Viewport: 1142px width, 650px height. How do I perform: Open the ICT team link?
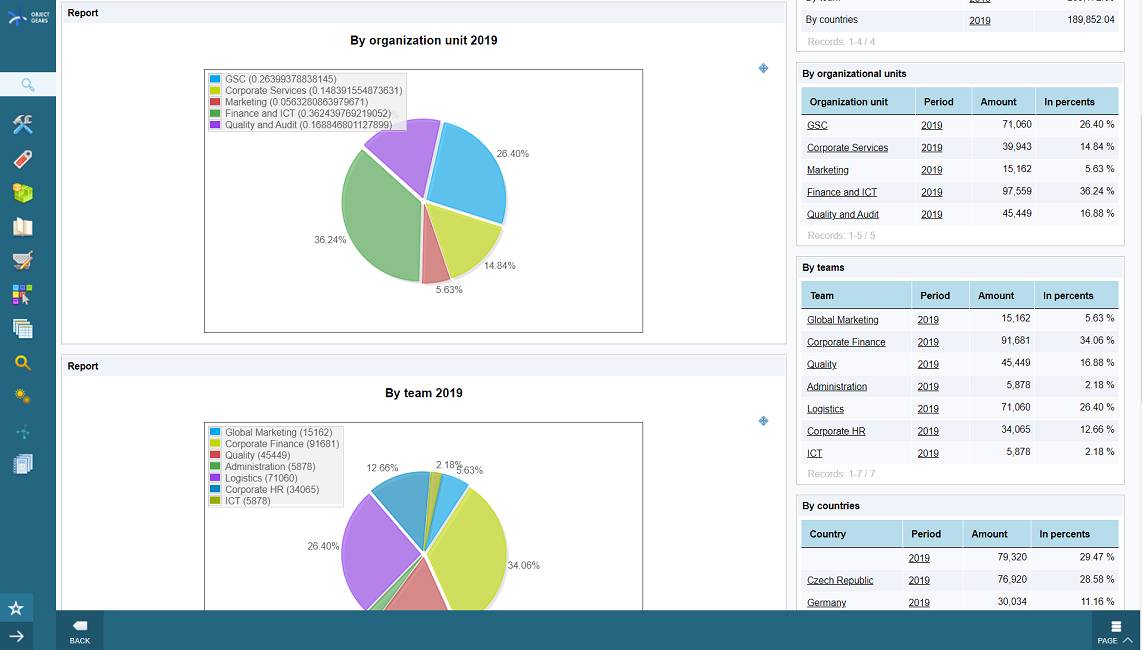click(814, 453)
